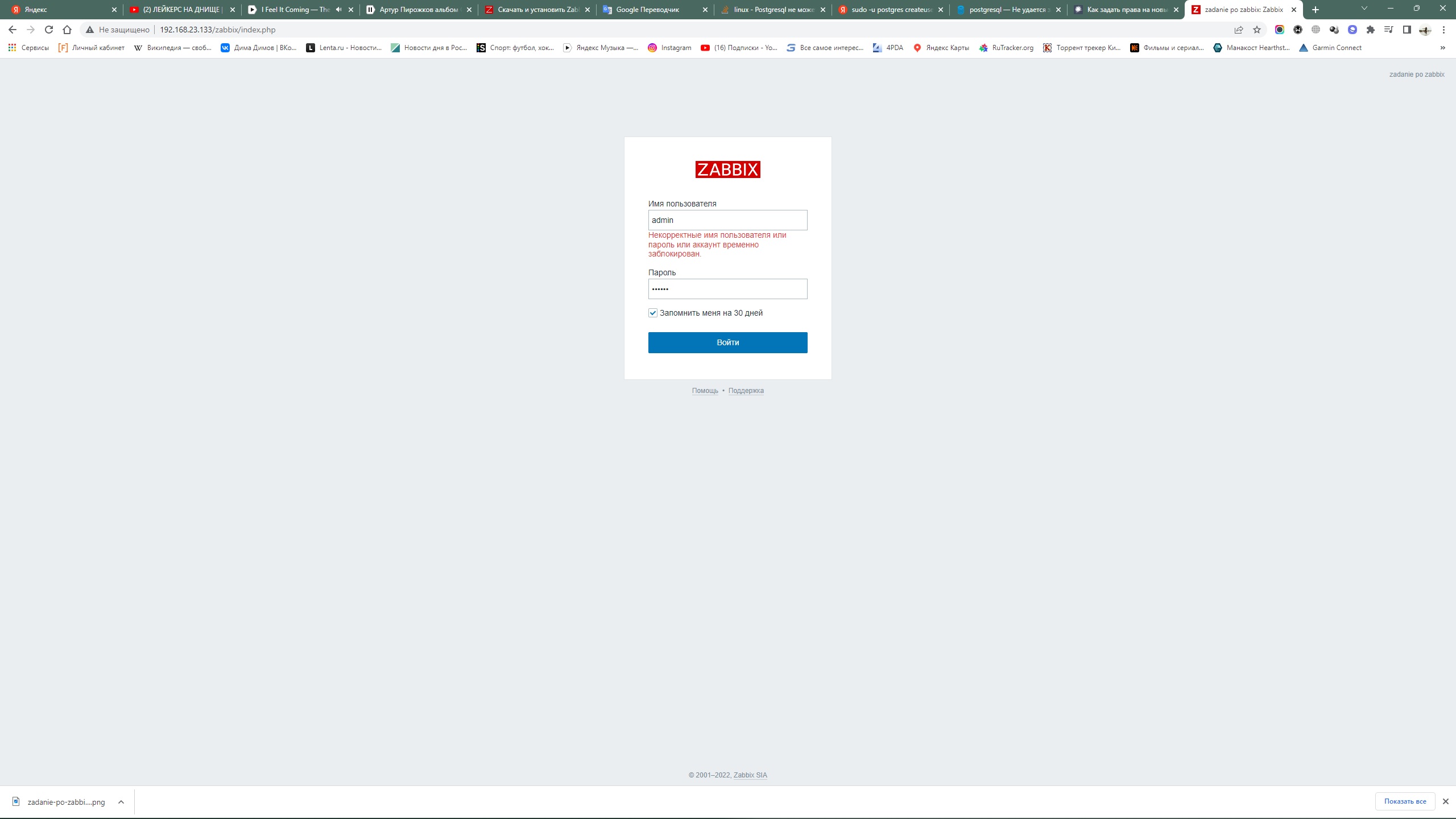1456x819 pixels.
Task: Open the Instagram bookmark
Action: [669, 48]
